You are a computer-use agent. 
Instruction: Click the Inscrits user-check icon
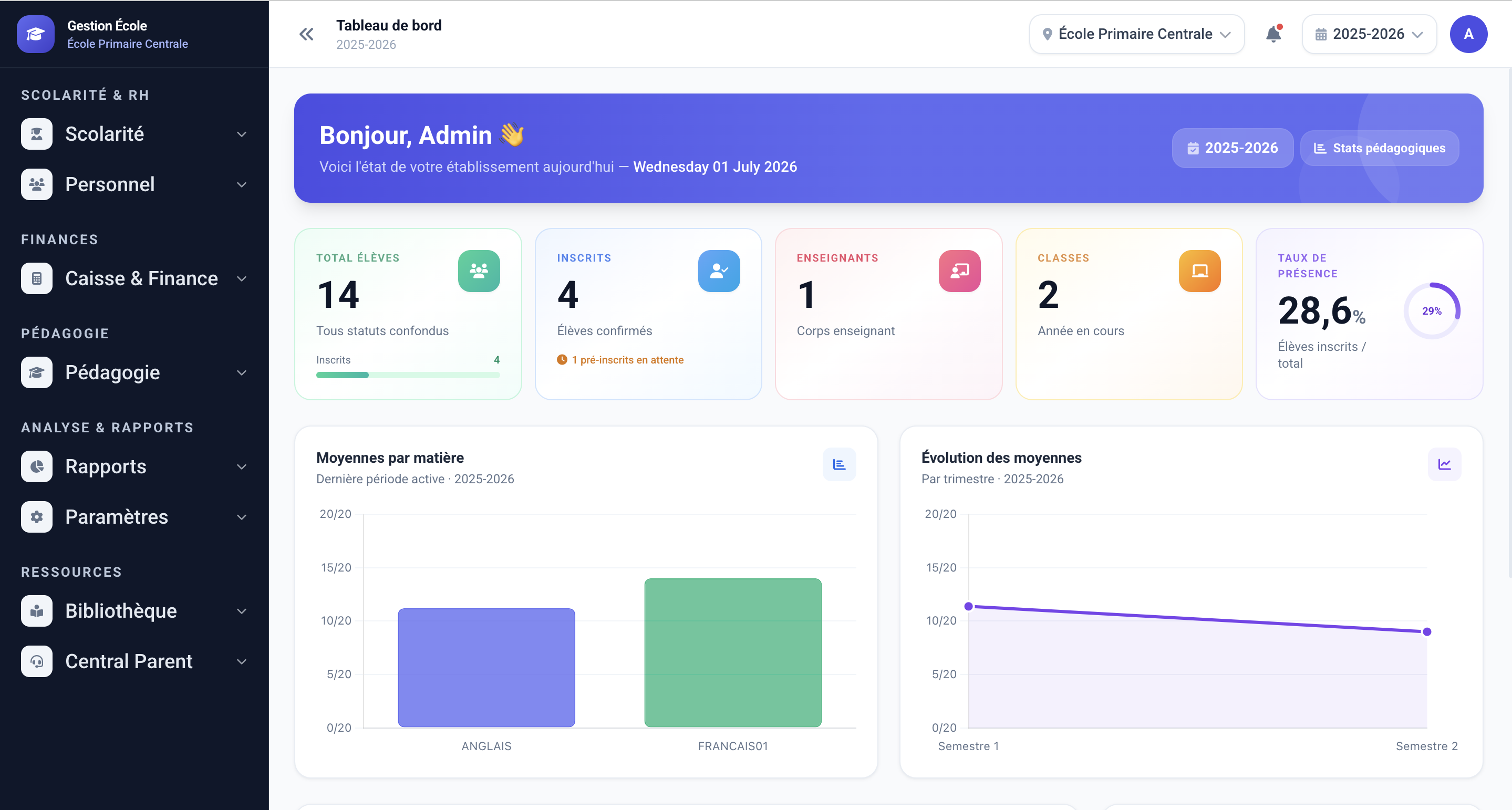[x=718, y=271]
